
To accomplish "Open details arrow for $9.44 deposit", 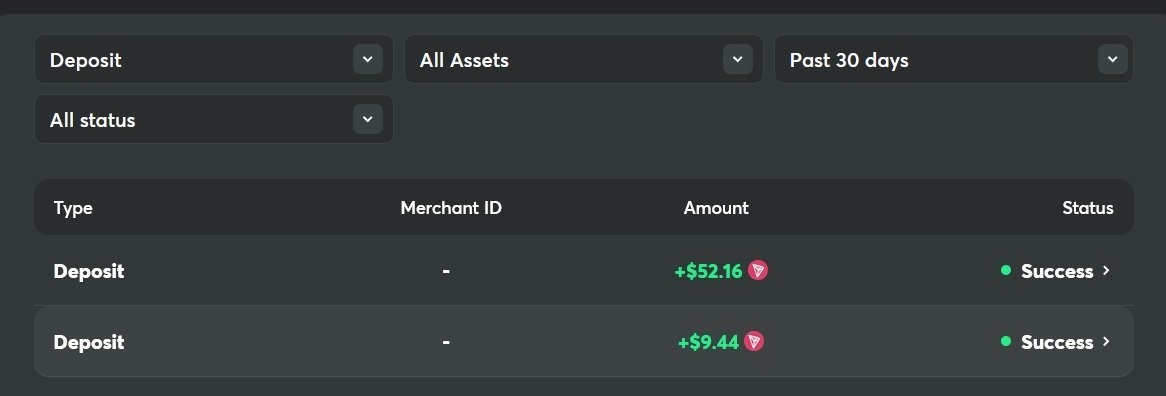I will [x=1106, y=341].
